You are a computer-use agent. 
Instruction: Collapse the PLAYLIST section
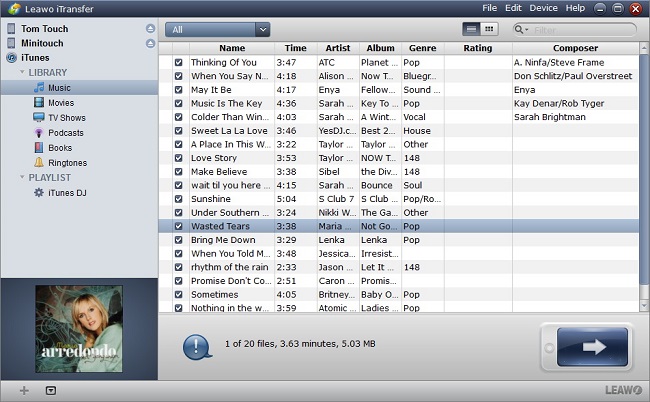pos(22,177)
